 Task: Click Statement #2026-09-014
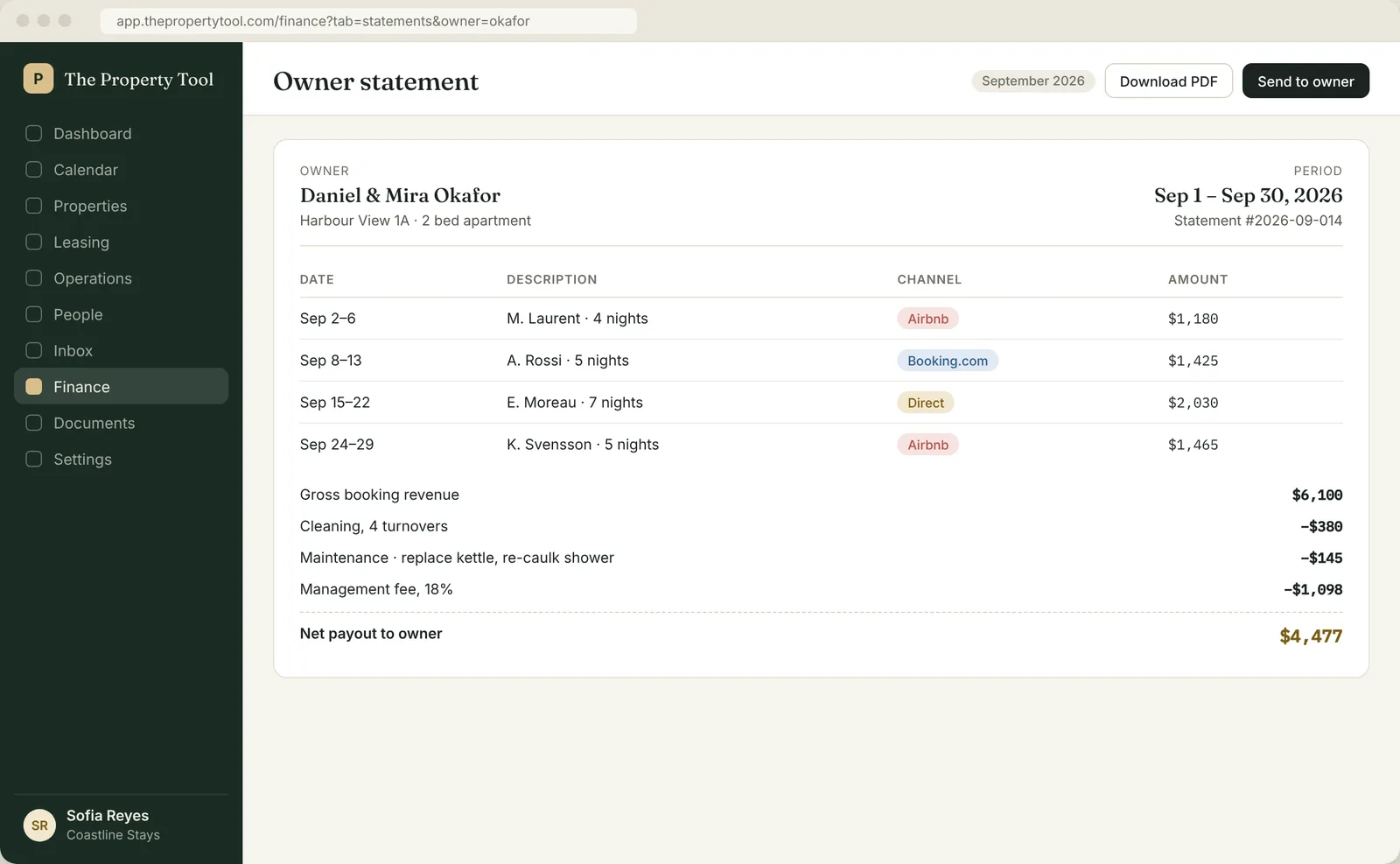click(1258, 221)
